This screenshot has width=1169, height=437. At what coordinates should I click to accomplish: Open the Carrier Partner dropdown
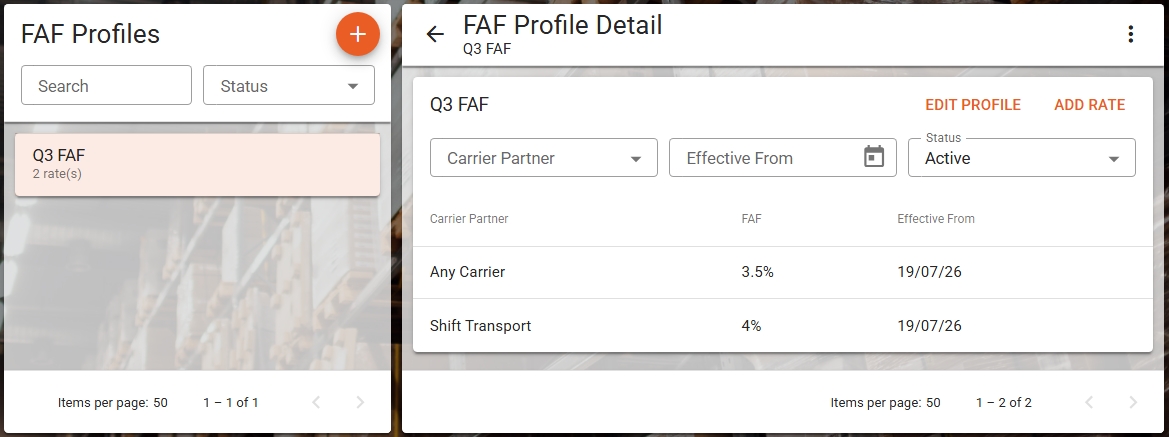point(543,158)
